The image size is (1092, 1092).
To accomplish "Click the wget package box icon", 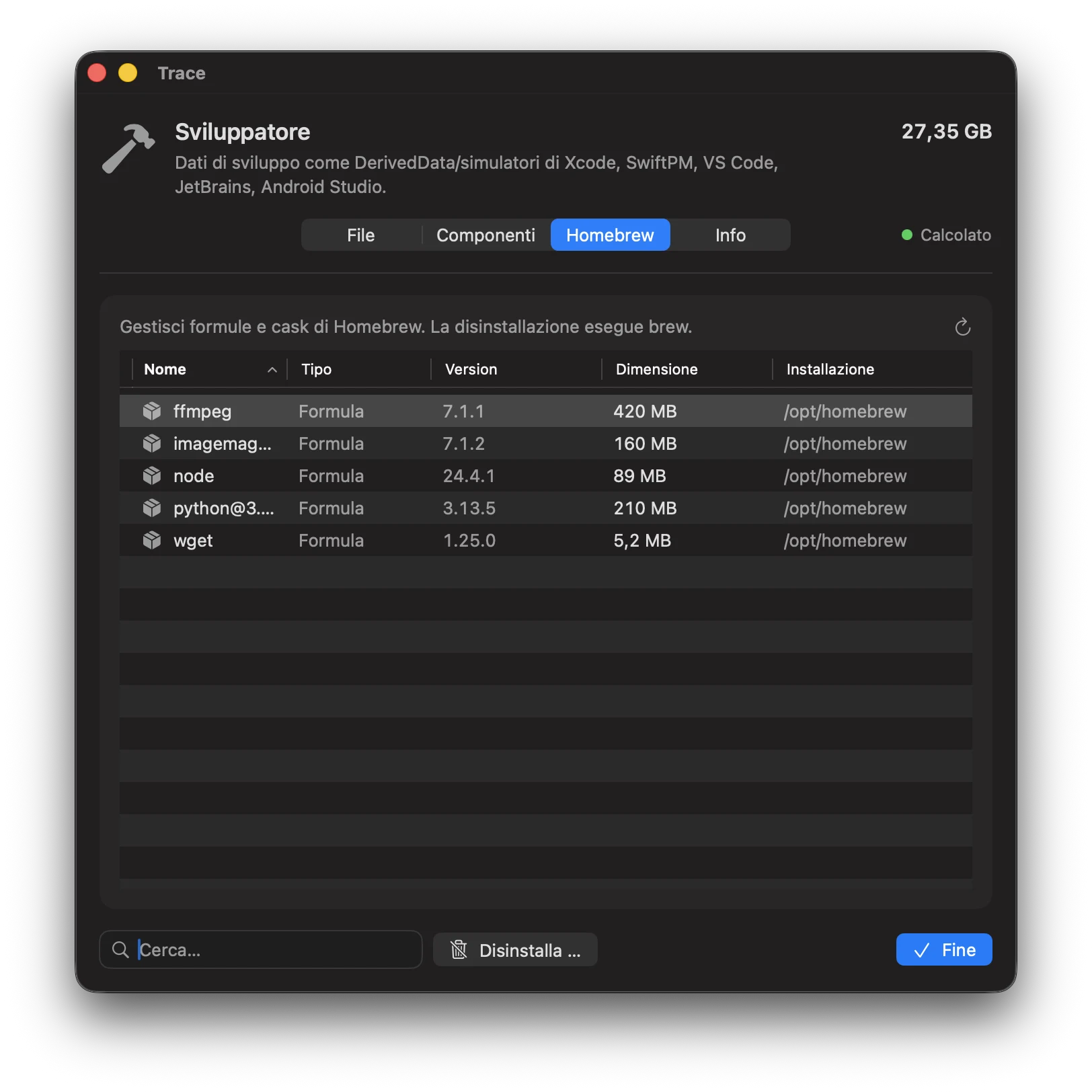I will tap(152, 540).
